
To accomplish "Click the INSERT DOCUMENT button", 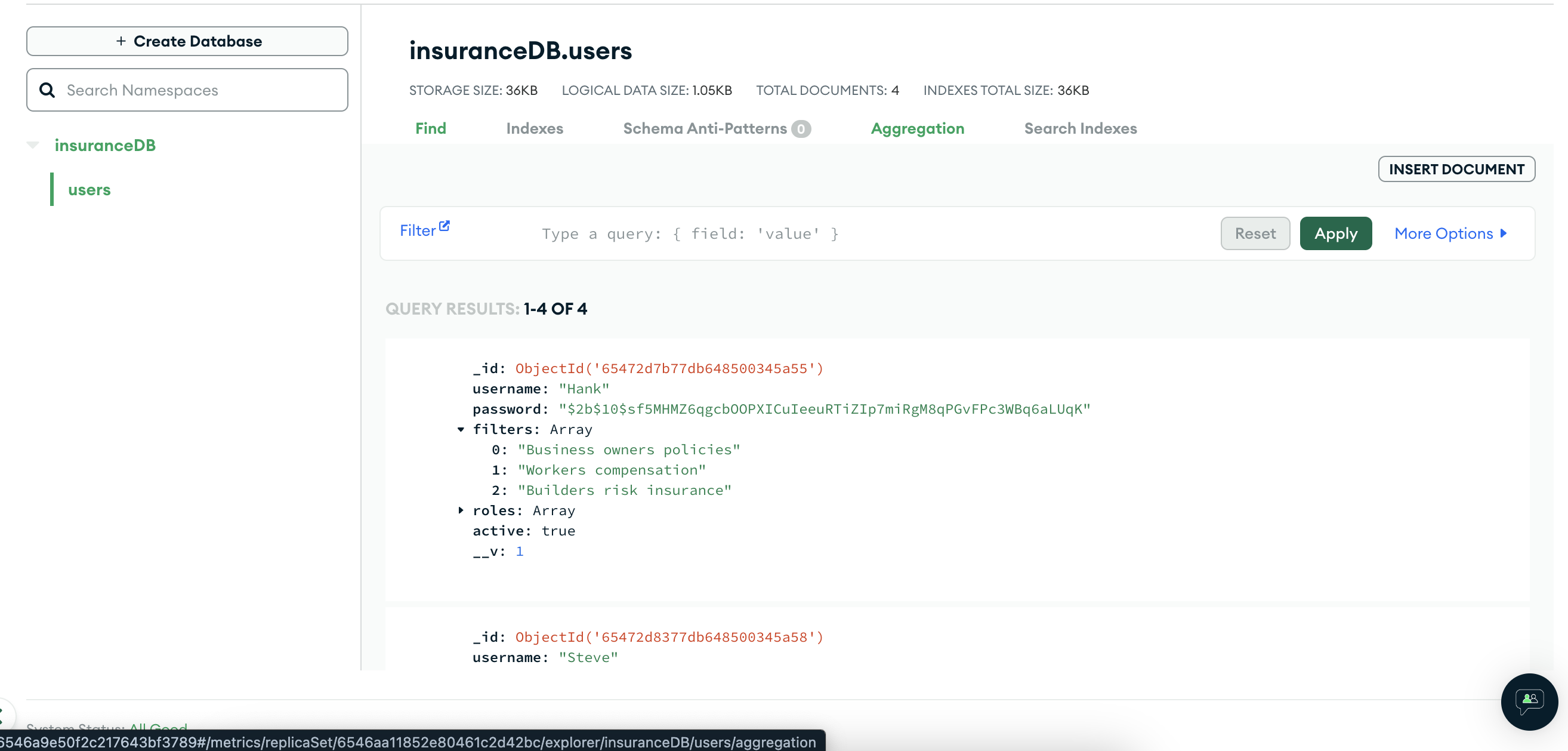I will [1456, 170].
